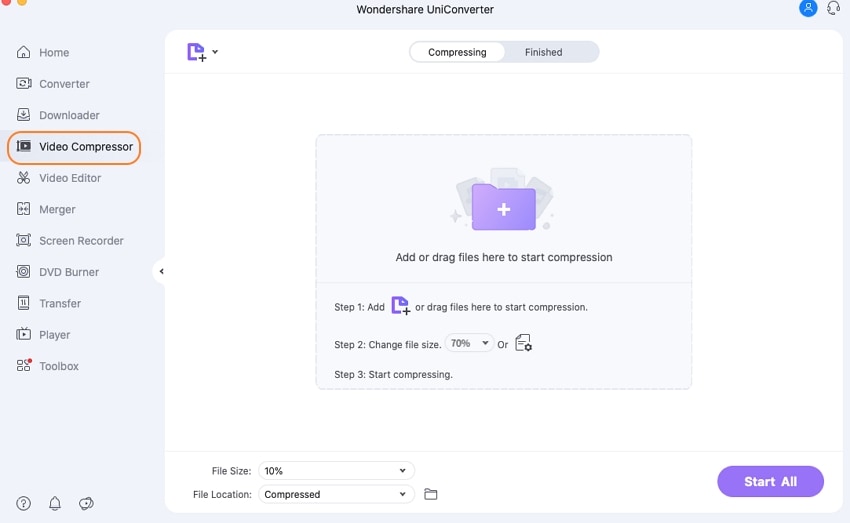
Task: Click 'Step 2: Change file size.' text
Action: click(x=388, y=345)
